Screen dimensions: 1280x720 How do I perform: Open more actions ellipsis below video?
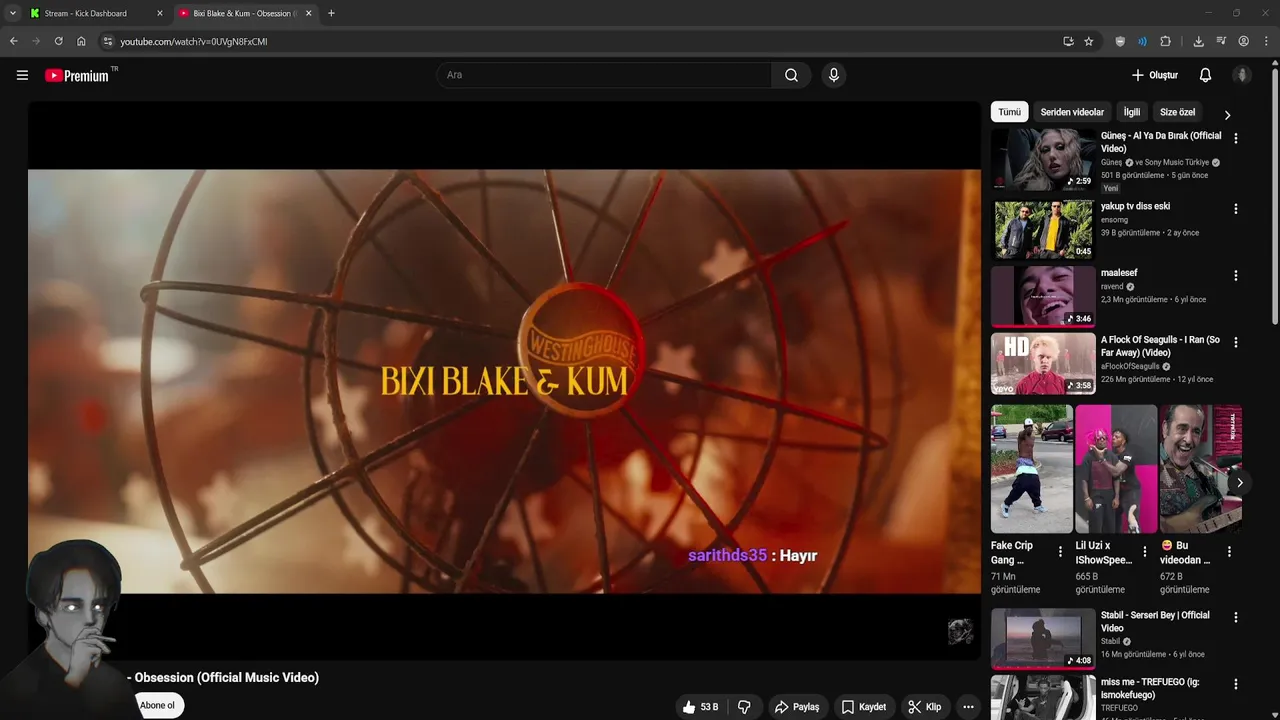pos(968,707)
